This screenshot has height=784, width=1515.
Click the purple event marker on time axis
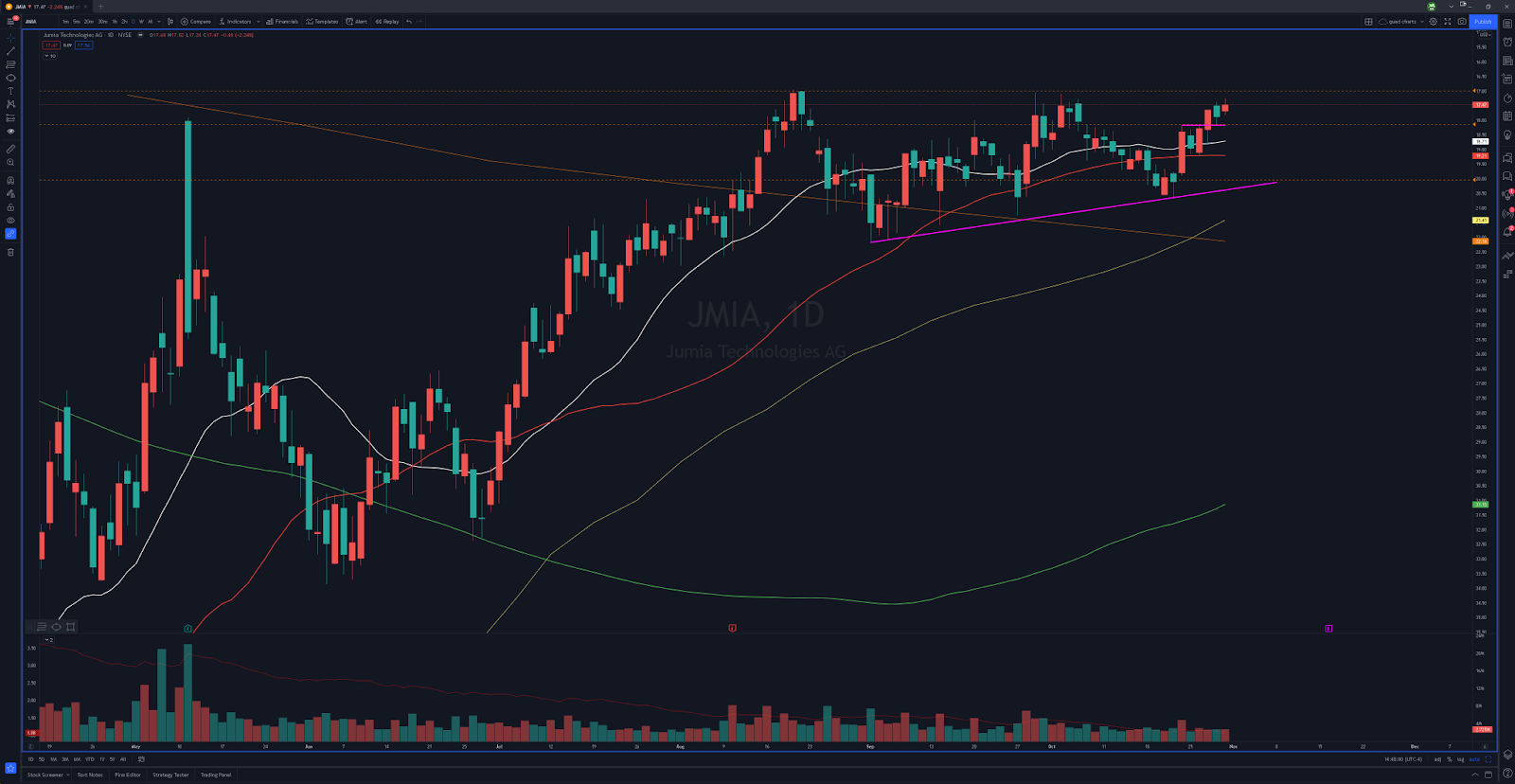[1328, 628]
